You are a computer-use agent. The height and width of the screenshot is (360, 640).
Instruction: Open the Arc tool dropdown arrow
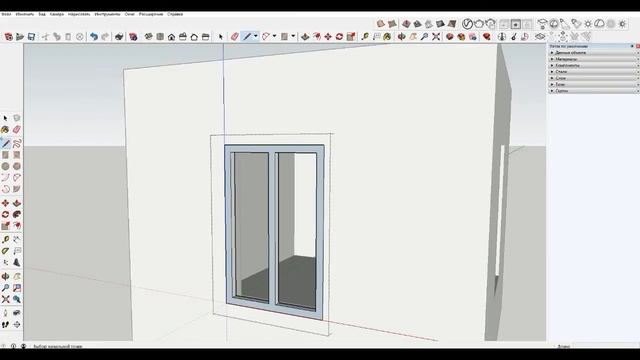pyautogui.click(x=274, y=37)
